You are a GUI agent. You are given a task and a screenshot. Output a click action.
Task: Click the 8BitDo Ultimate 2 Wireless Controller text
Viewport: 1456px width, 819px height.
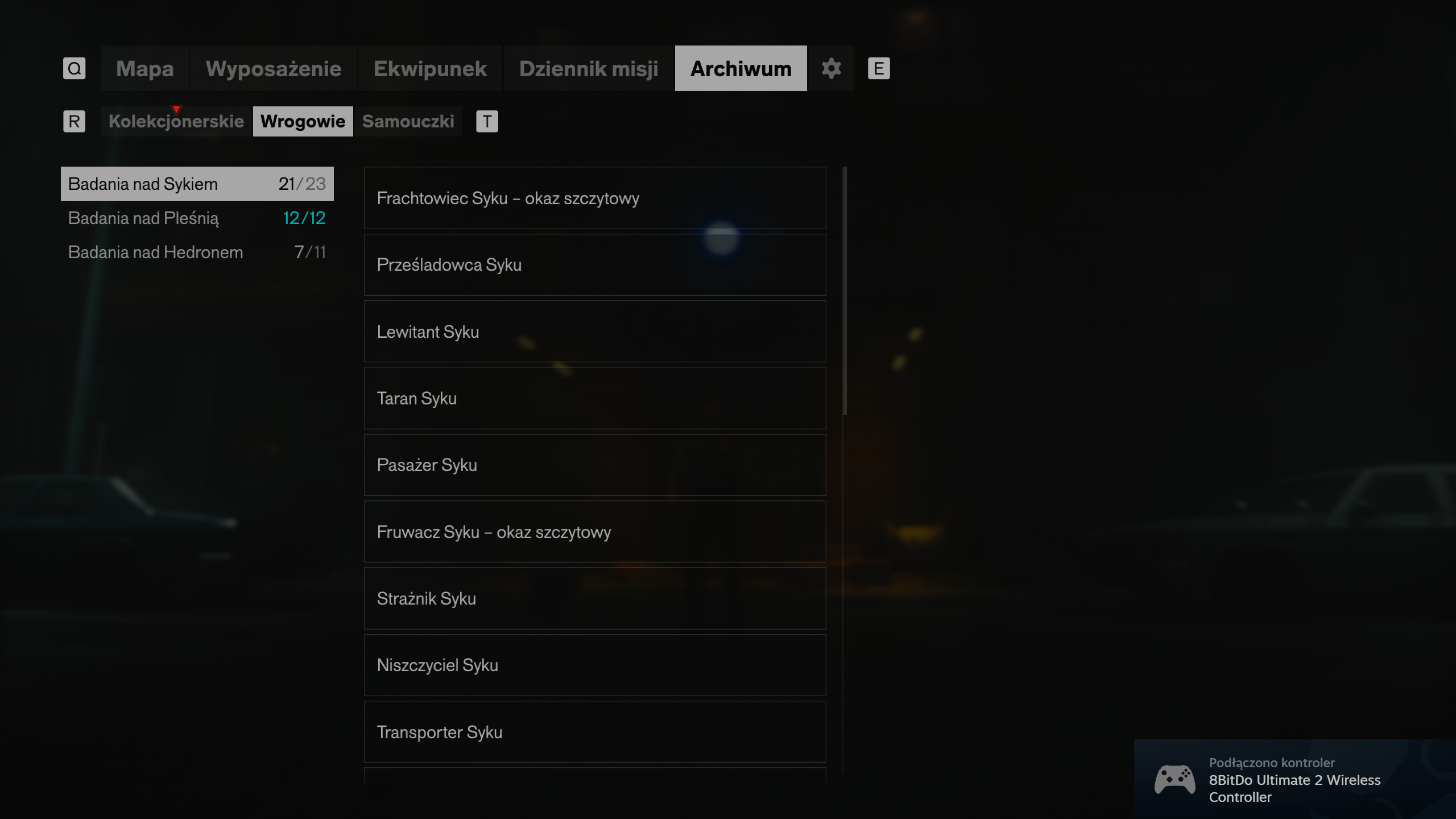pos(1294,788)
